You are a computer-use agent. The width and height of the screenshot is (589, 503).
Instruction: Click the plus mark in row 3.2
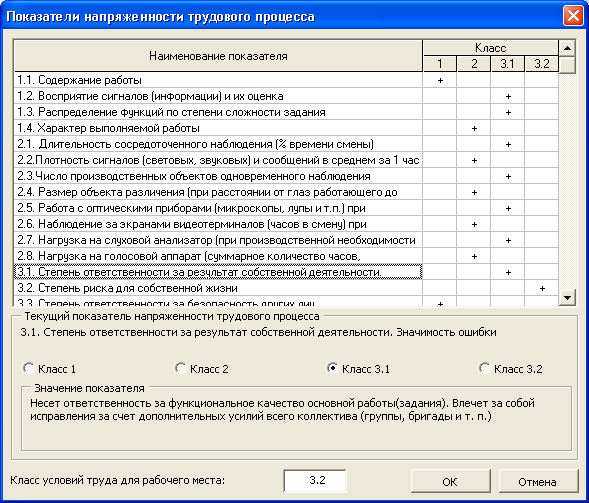point(542,288)
